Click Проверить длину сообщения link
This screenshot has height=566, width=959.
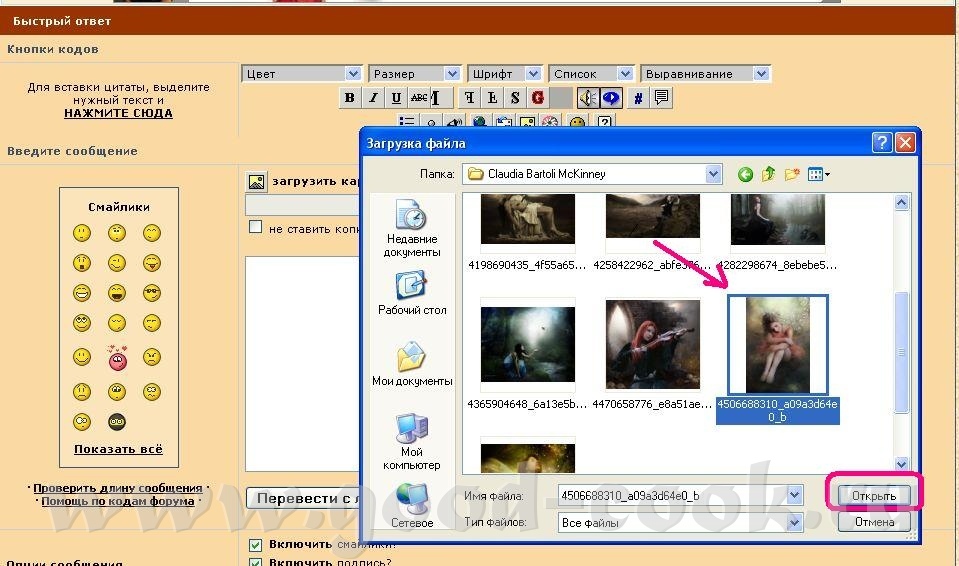pos(117,488)
